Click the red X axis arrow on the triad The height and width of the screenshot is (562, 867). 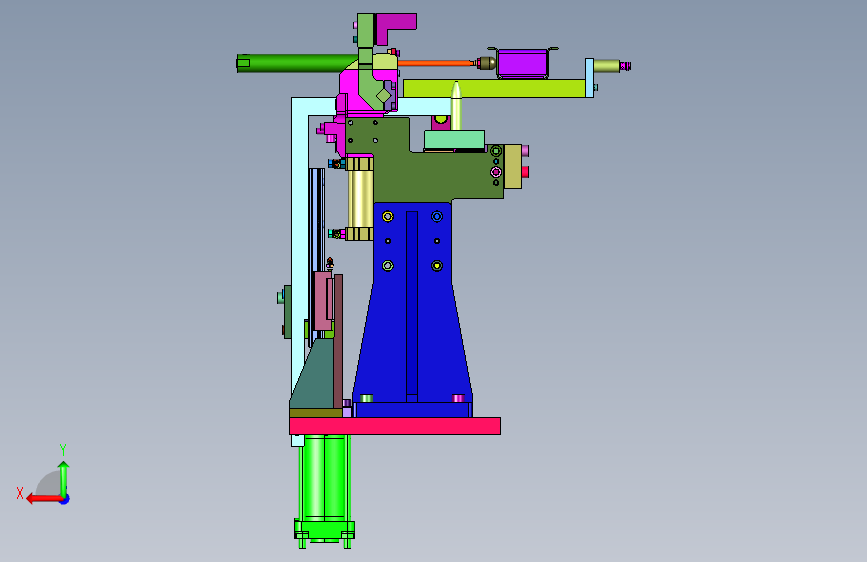(x=43, y=499)
